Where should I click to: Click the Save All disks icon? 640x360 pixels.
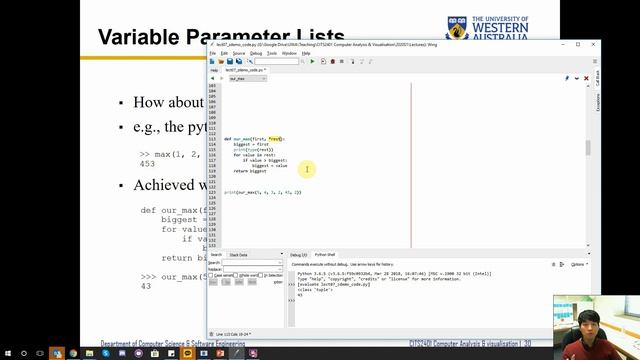coord(239,61)
